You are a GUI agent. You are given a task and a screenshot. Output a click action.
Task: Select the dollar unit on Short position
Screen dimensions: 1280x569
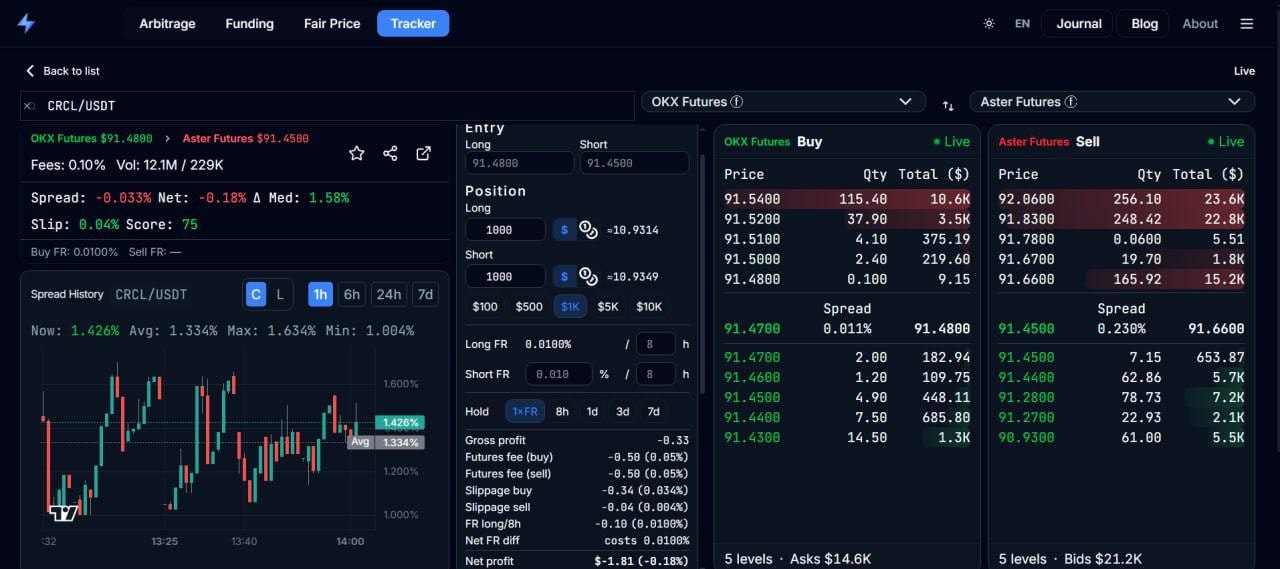tap(564, 276)
